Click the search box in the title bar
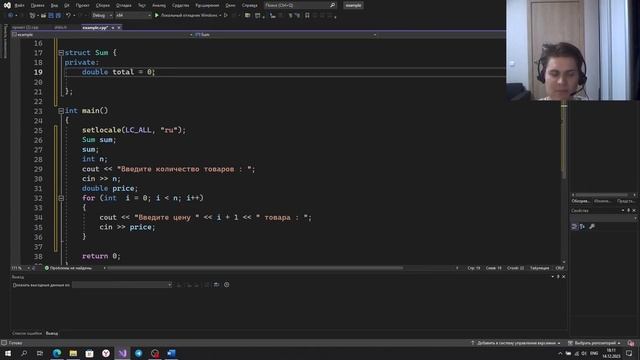The width and height of the screenshot is (640, 360). click(300, 5)
